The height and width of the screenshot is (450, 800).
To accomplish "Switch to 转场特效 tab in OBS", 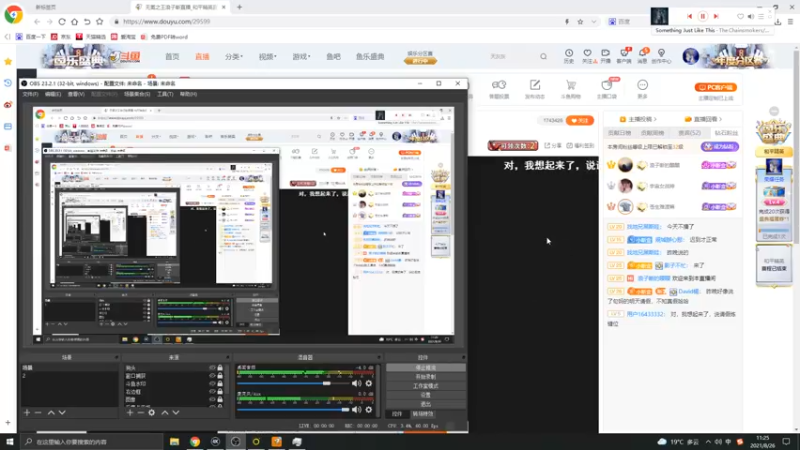I will click(x=422, y=414).
